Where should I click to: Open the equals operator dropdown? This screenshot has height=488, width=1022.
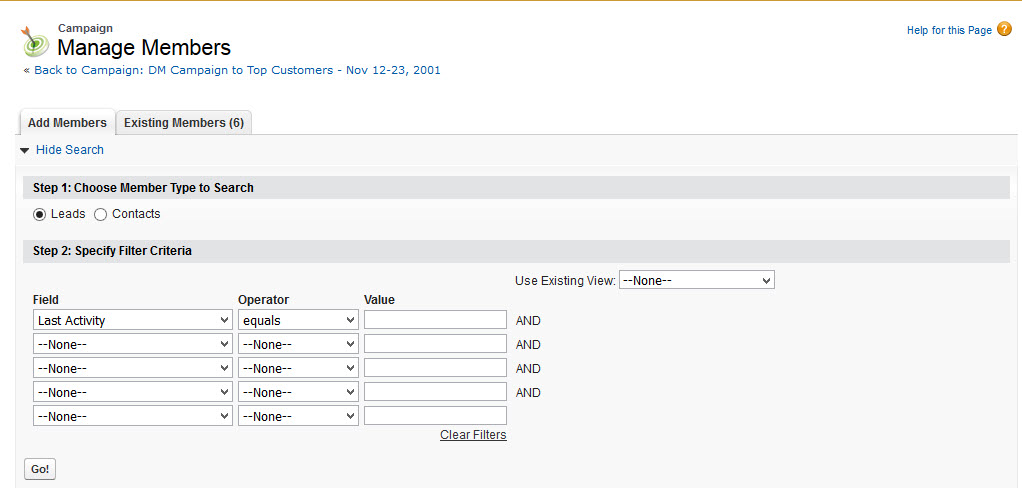[298, 320]
